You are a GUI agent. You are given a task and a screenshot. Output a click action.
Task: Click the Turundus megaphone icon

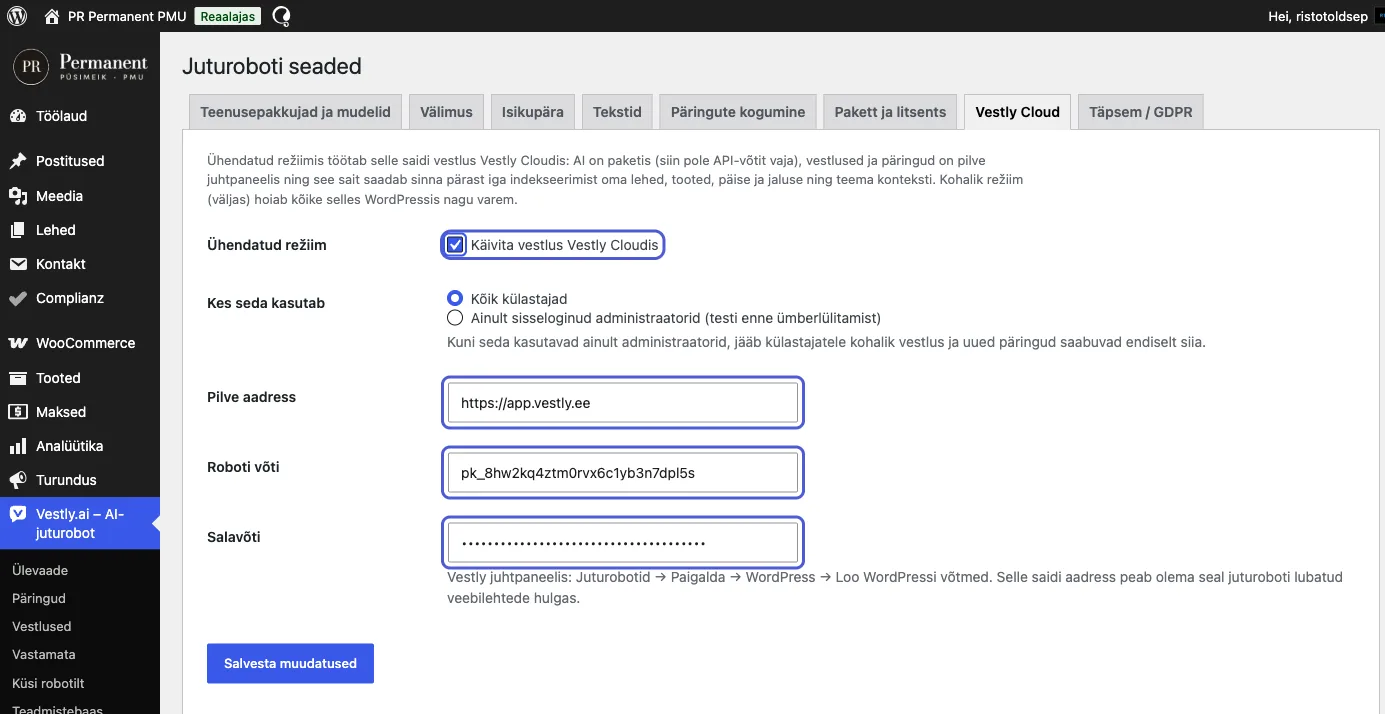pos(18,480)
